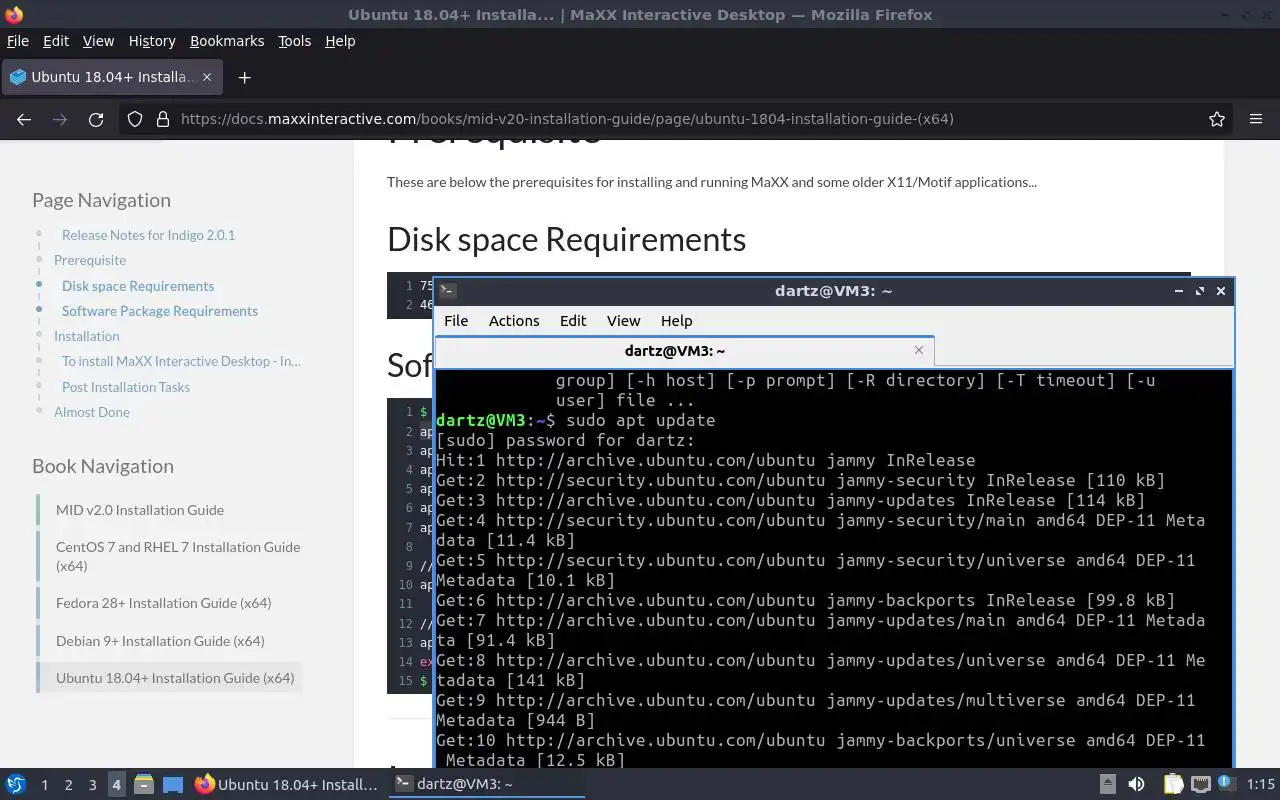Viewport: 1280px width, 800px height.
Task: Open the volume speaker icon in tray
Action: [1136, 784]
